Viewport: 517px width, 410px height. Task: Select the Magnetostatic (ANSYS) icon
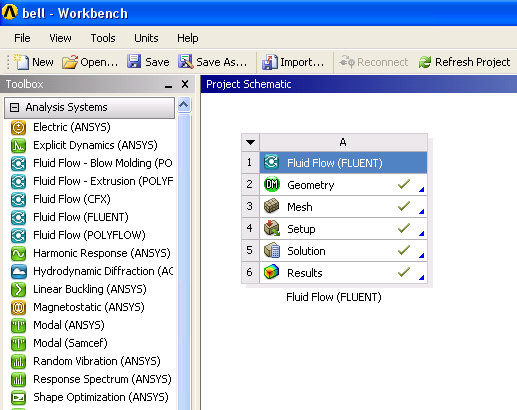tap(18, 307)
